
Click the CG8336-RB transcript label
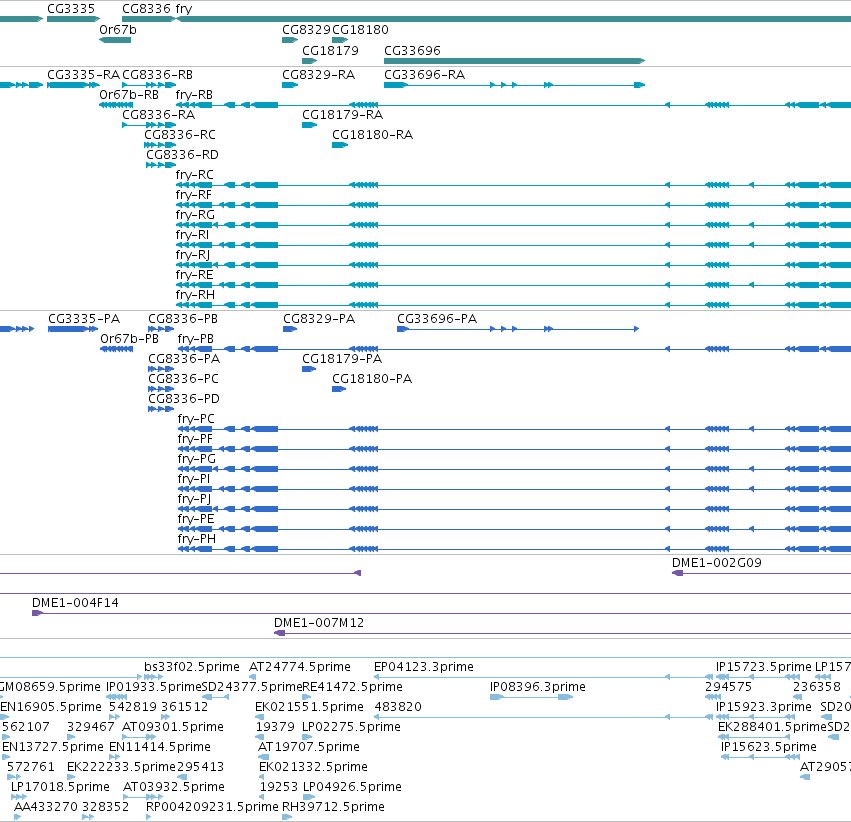point(157,75)
